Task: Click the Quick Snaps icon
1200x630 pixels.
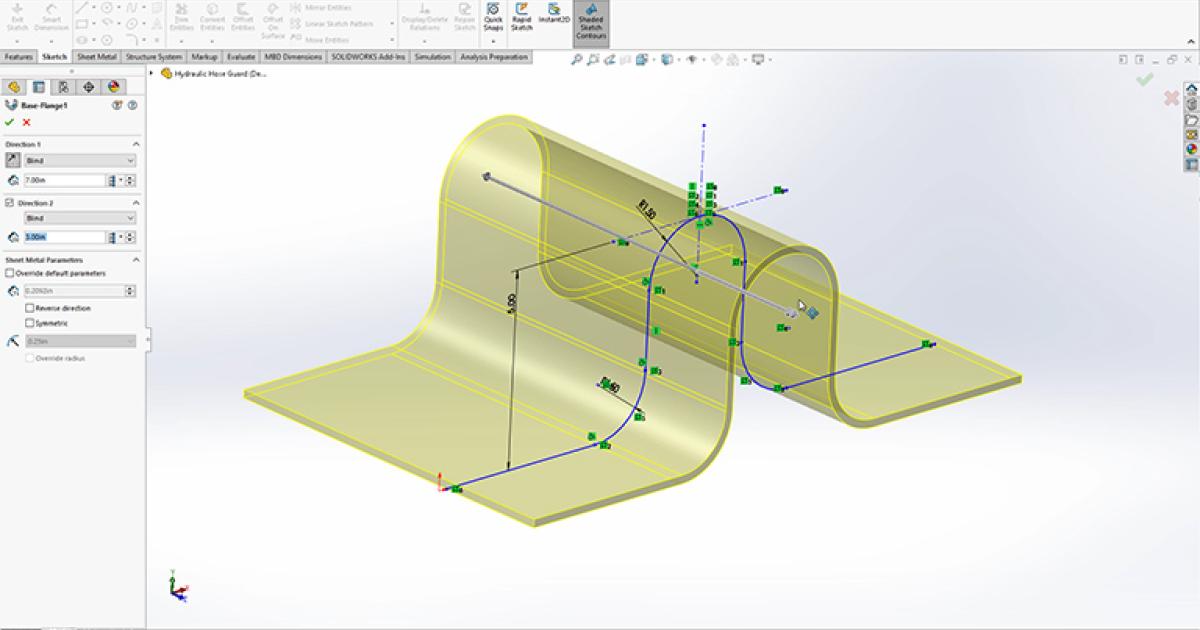Action: tap(493, 17)
